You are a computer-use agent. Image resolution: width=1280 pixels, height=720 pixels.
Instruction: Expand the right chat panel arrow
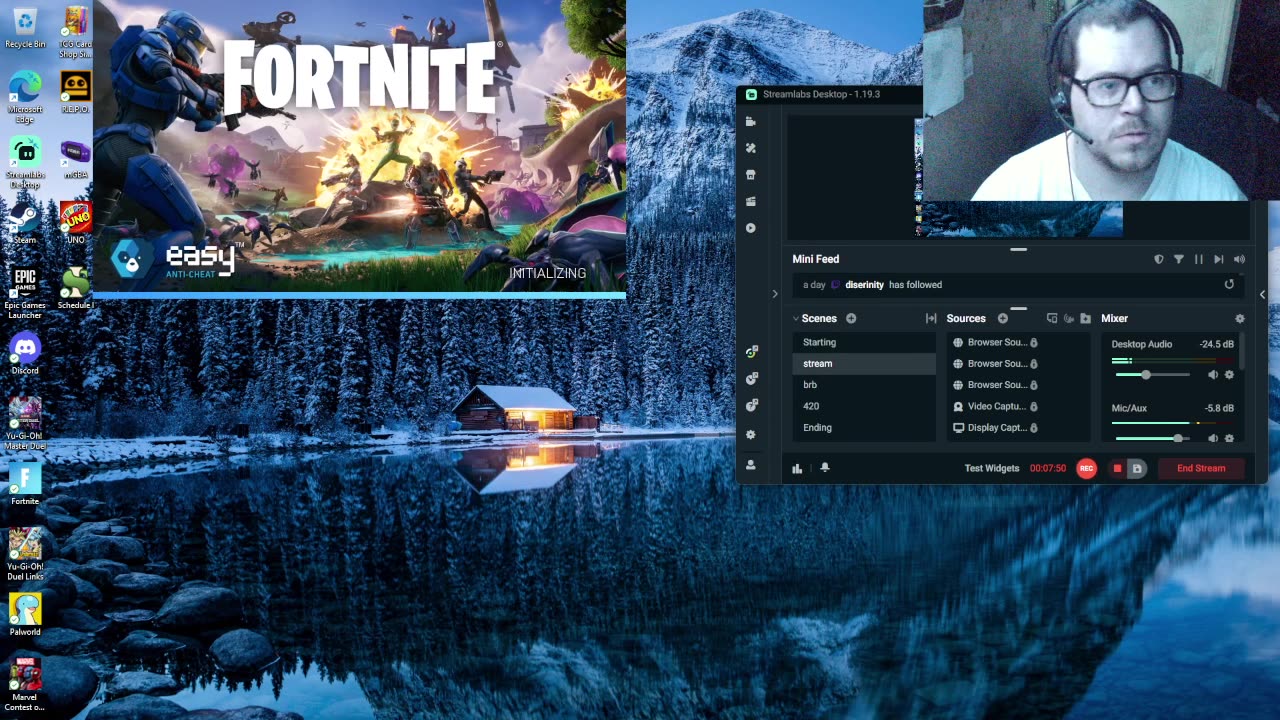pos(1262,294)
